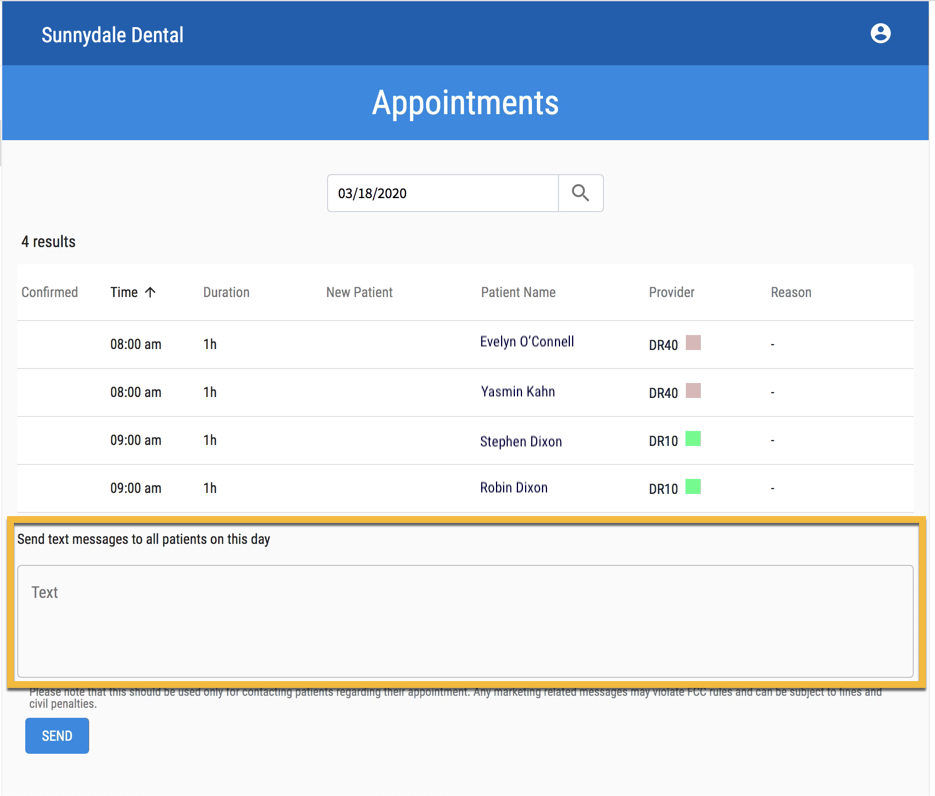Click the Time sort arrow icon
The height and width of the screenshot is (796, 935).
(x=150, y=292)
